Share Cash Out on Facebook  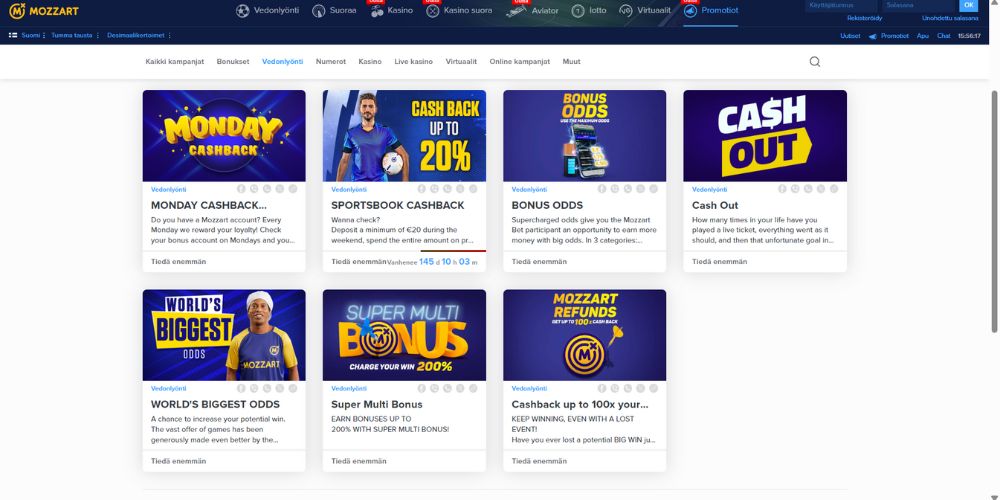point(783,189)
